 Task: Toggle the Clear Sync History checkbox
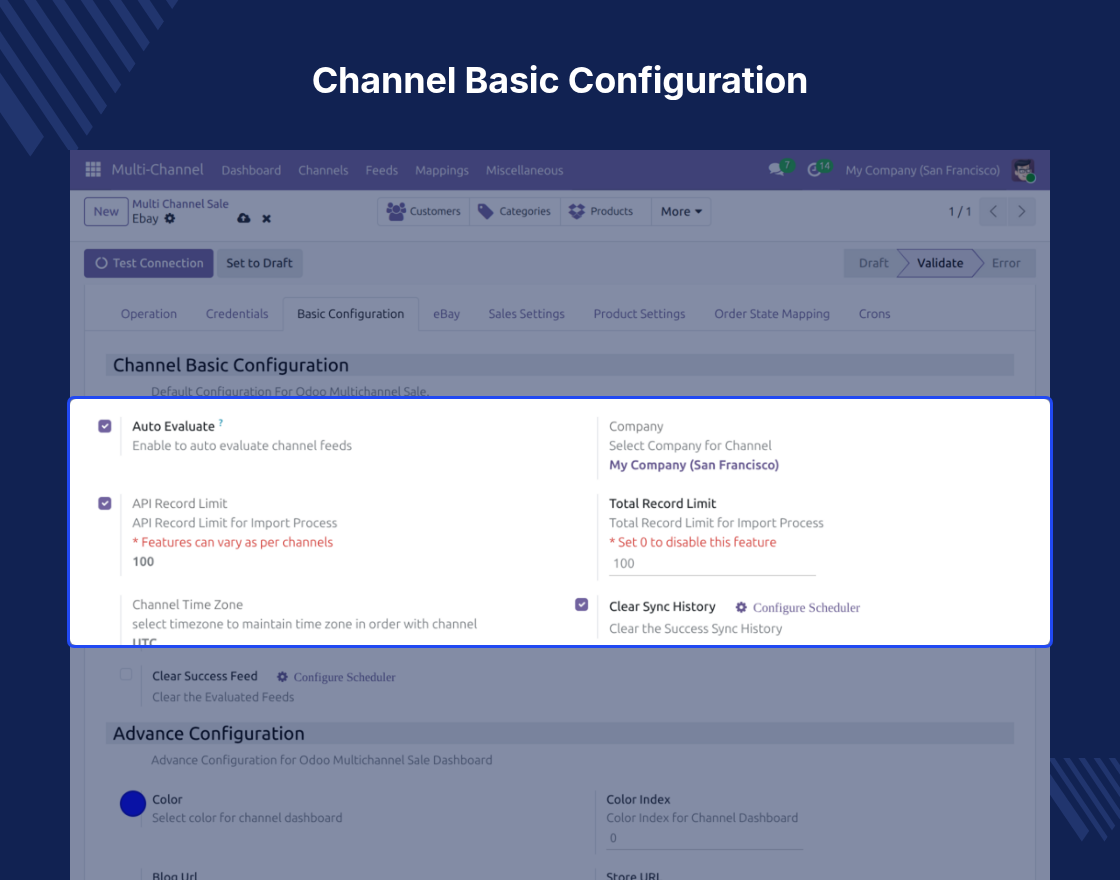(581, 605)
